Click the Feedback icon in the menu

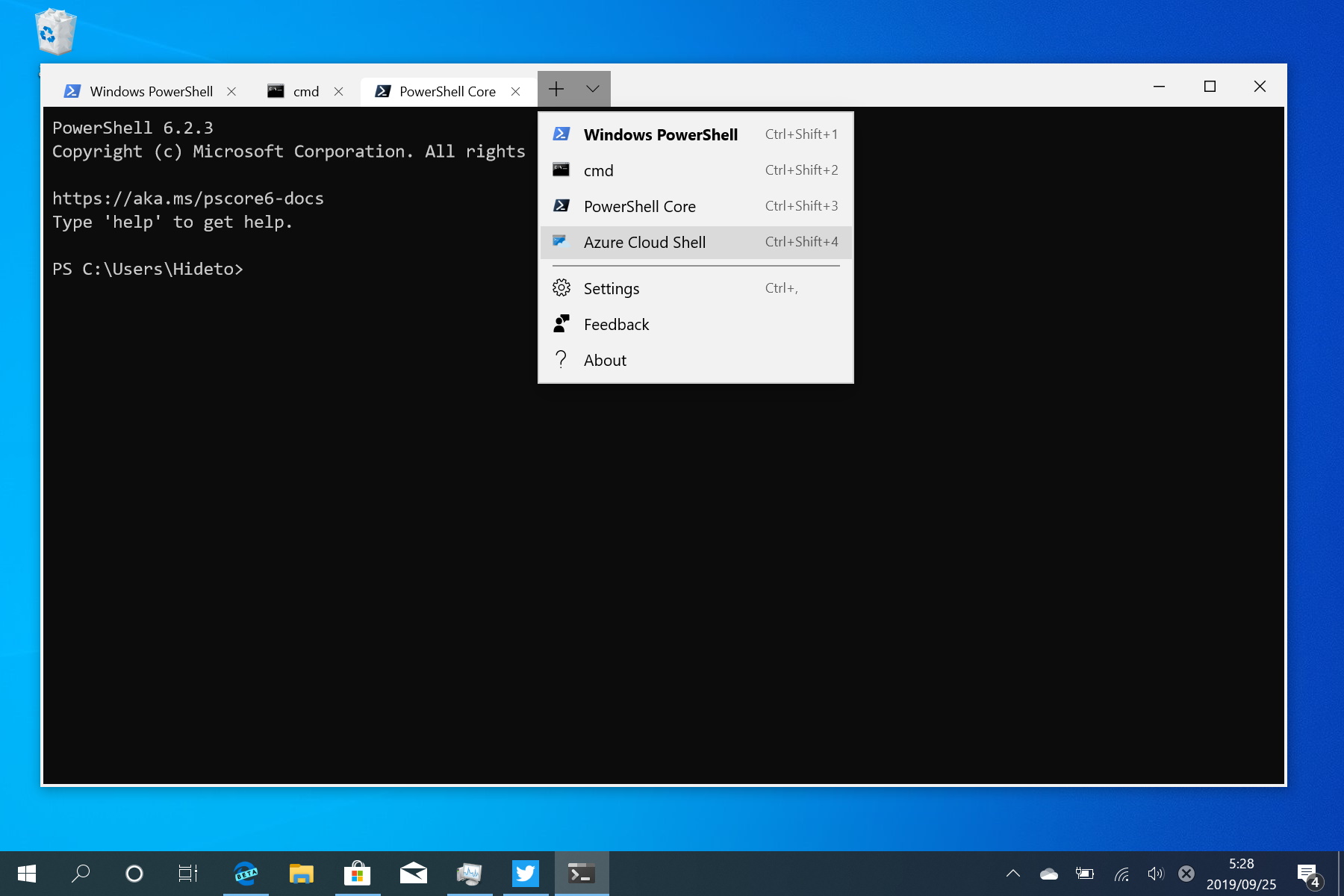561,323
